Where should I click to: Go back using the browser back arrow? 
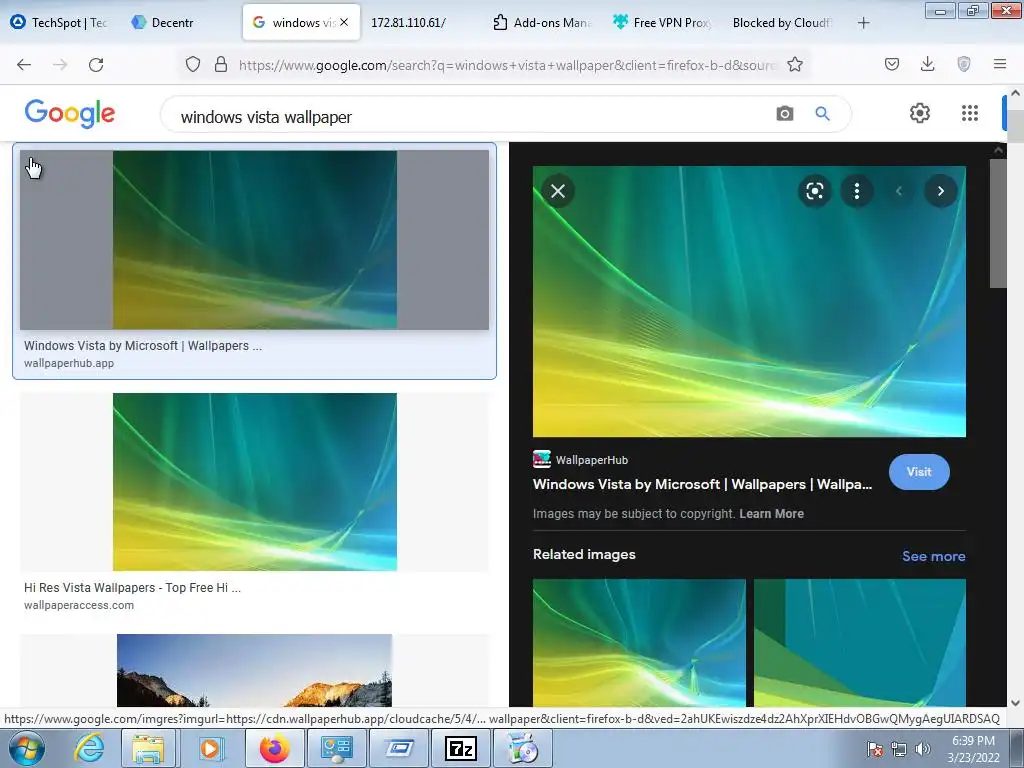[24, 64]
